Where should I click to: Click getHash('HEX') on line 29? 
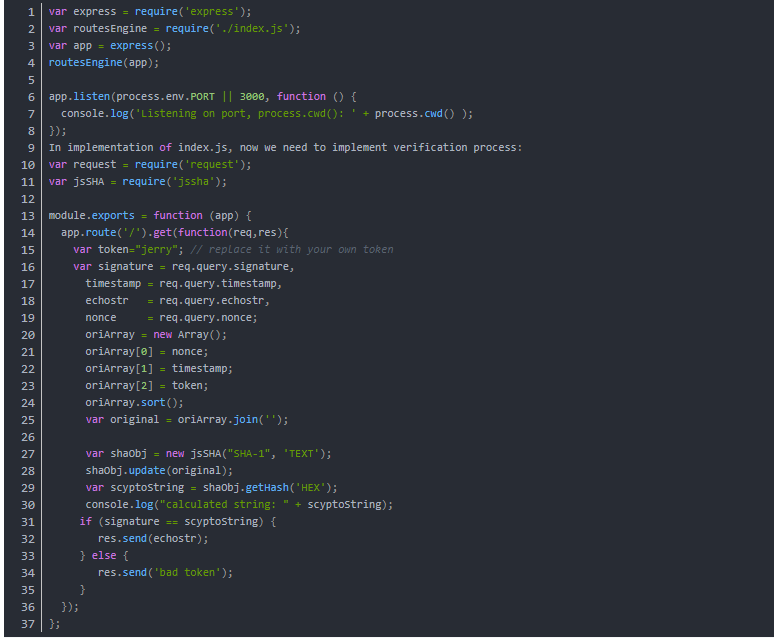pos(288,487)
